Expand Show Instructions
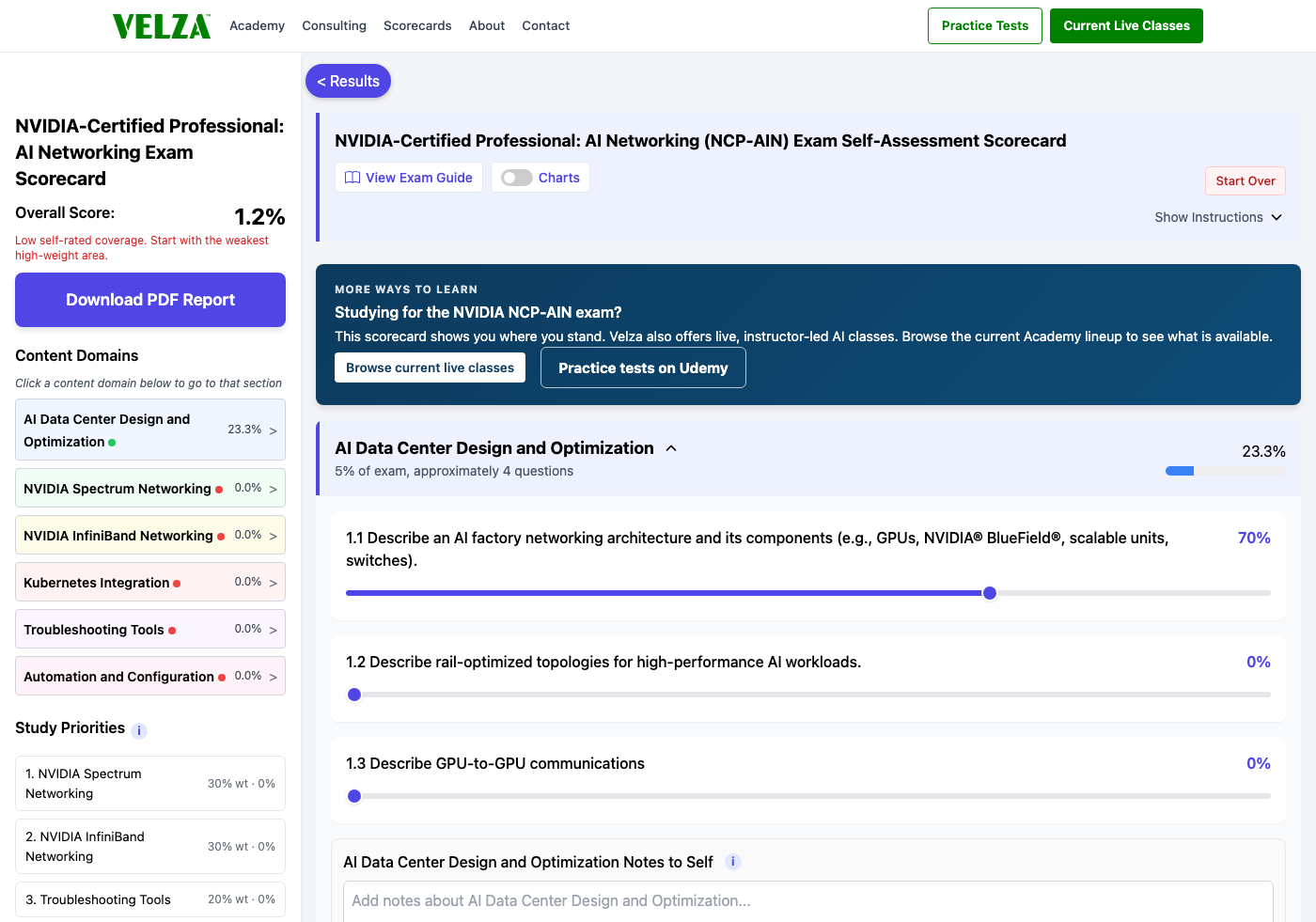This screenshot has height=922, width=1316. [1218, 217]
